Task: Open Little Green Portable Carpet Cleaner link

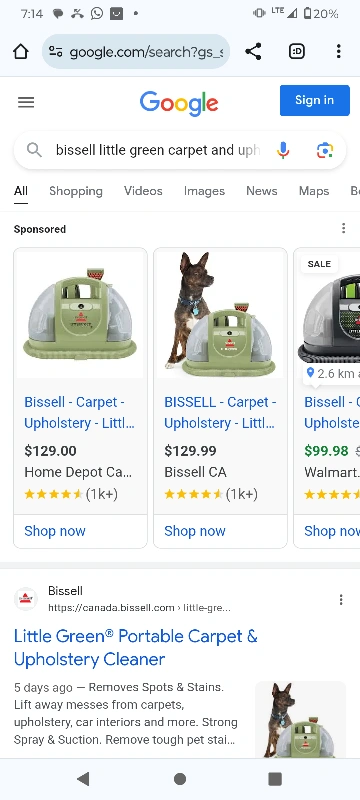Action: pyautogui.click(x=136, y=647)
